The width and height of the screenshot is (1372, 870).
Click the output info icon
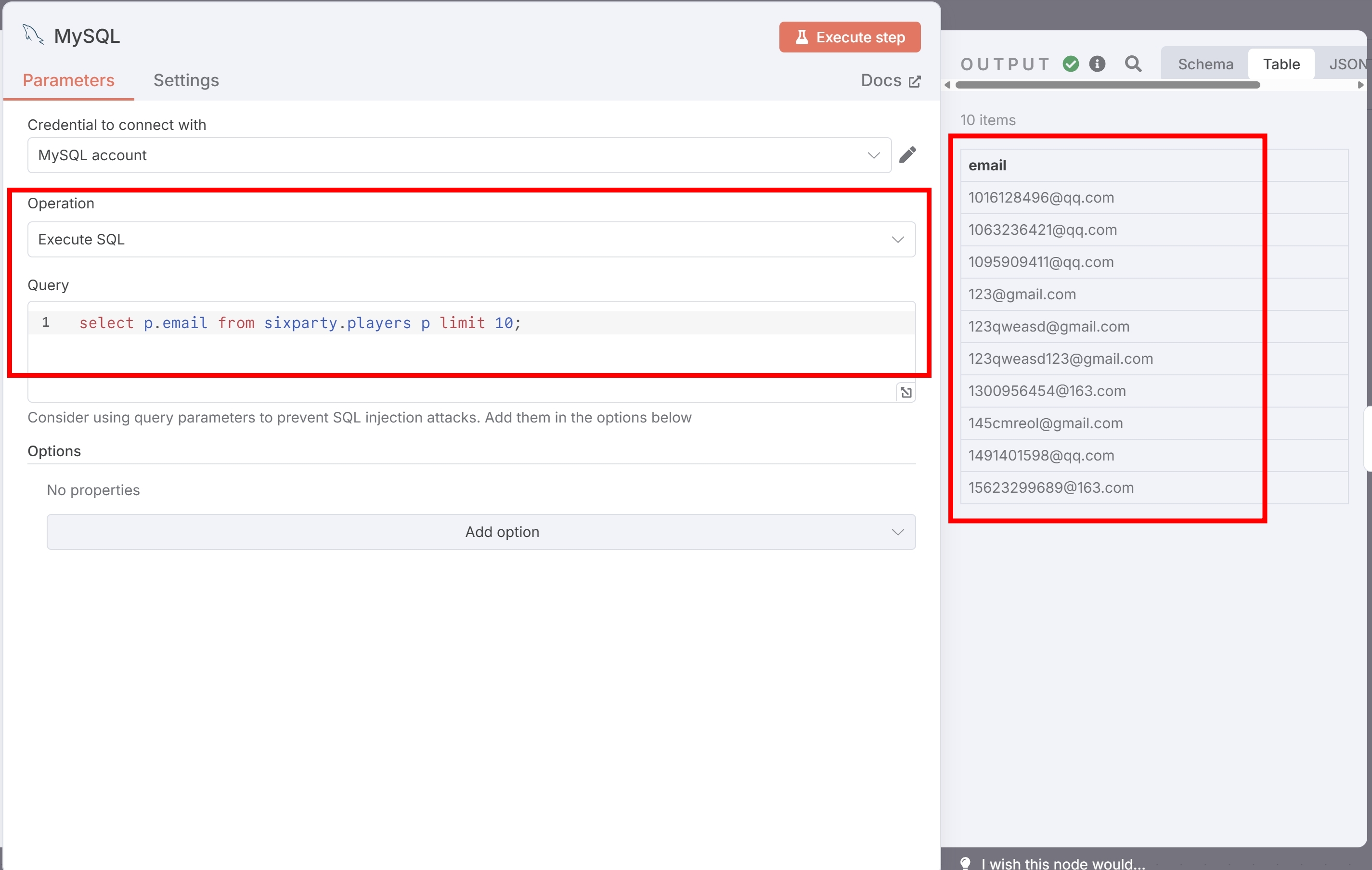[x=1097, y=64]
